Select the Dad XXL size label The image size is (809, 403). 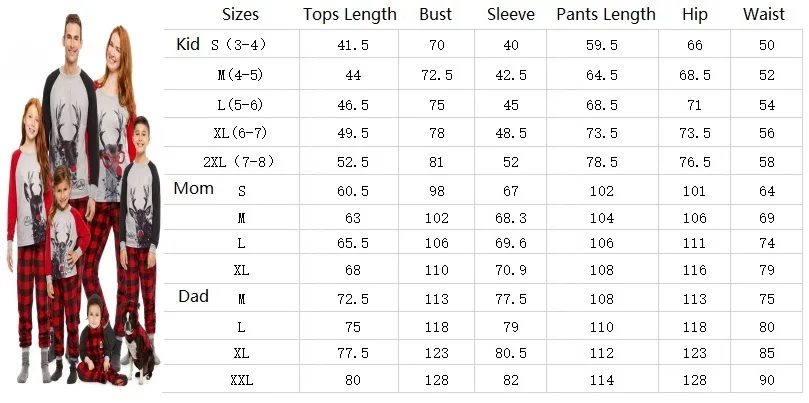coord(241,381)
